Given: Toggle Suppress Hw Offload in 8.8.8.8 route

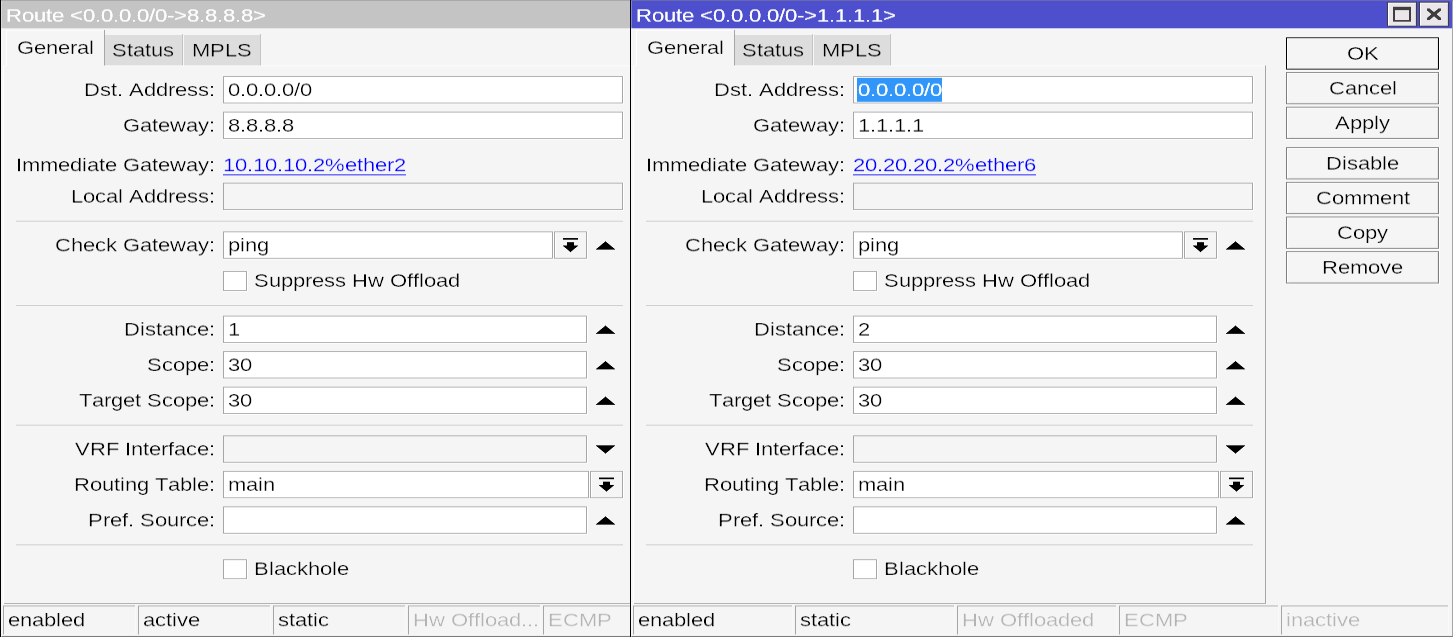Looking at the screenshot, I should point(235,281).
